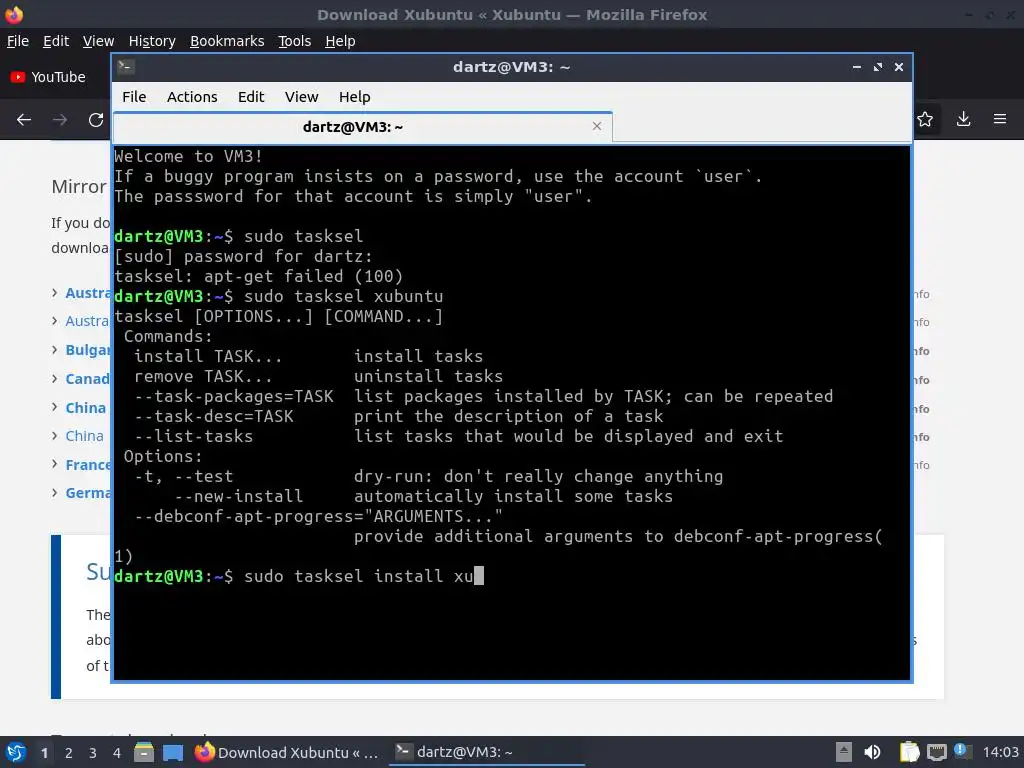Screen dimensions: 1024x768
Task: Open the Download Xubuntu Firefox taskbar button
Action: (x=287, y=752)
